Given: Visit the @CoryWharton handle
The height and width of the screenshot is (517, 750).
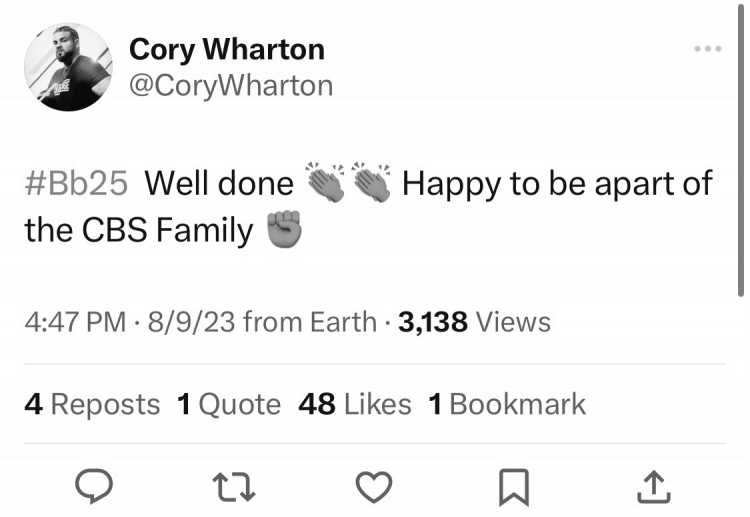Looking at the screenshot, I should click(x=231, y=86).
